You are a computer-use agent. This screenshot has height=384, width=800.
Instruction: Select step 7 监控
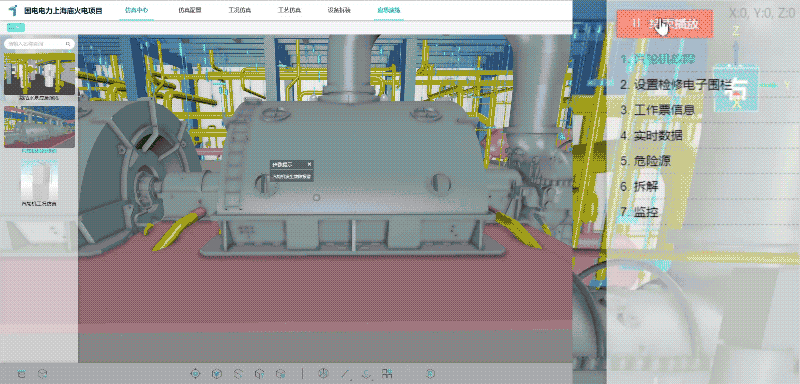pos(639,212)
